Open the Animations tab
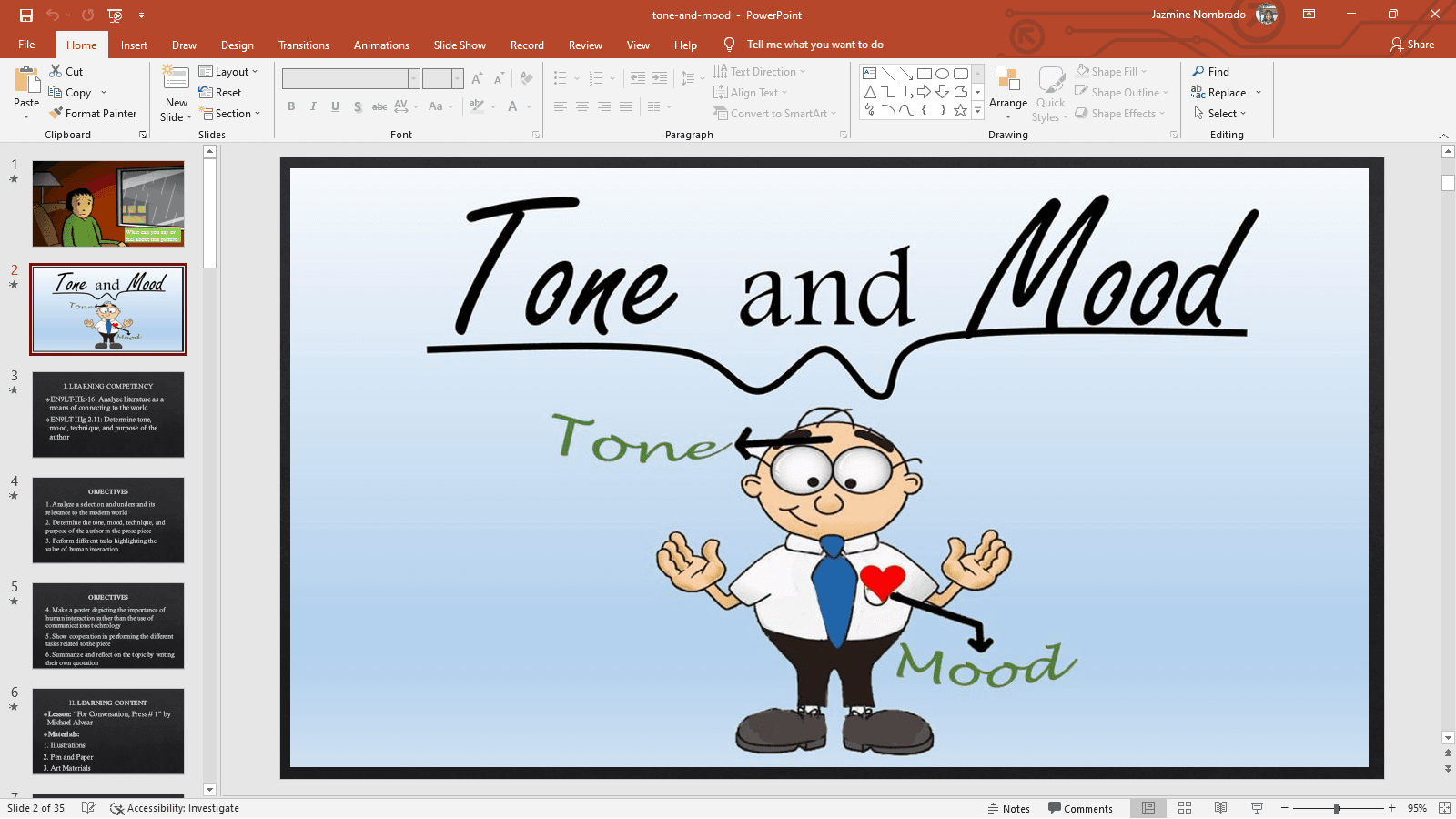Screen dimensions: 1456x819 click(x=381, y=44)
